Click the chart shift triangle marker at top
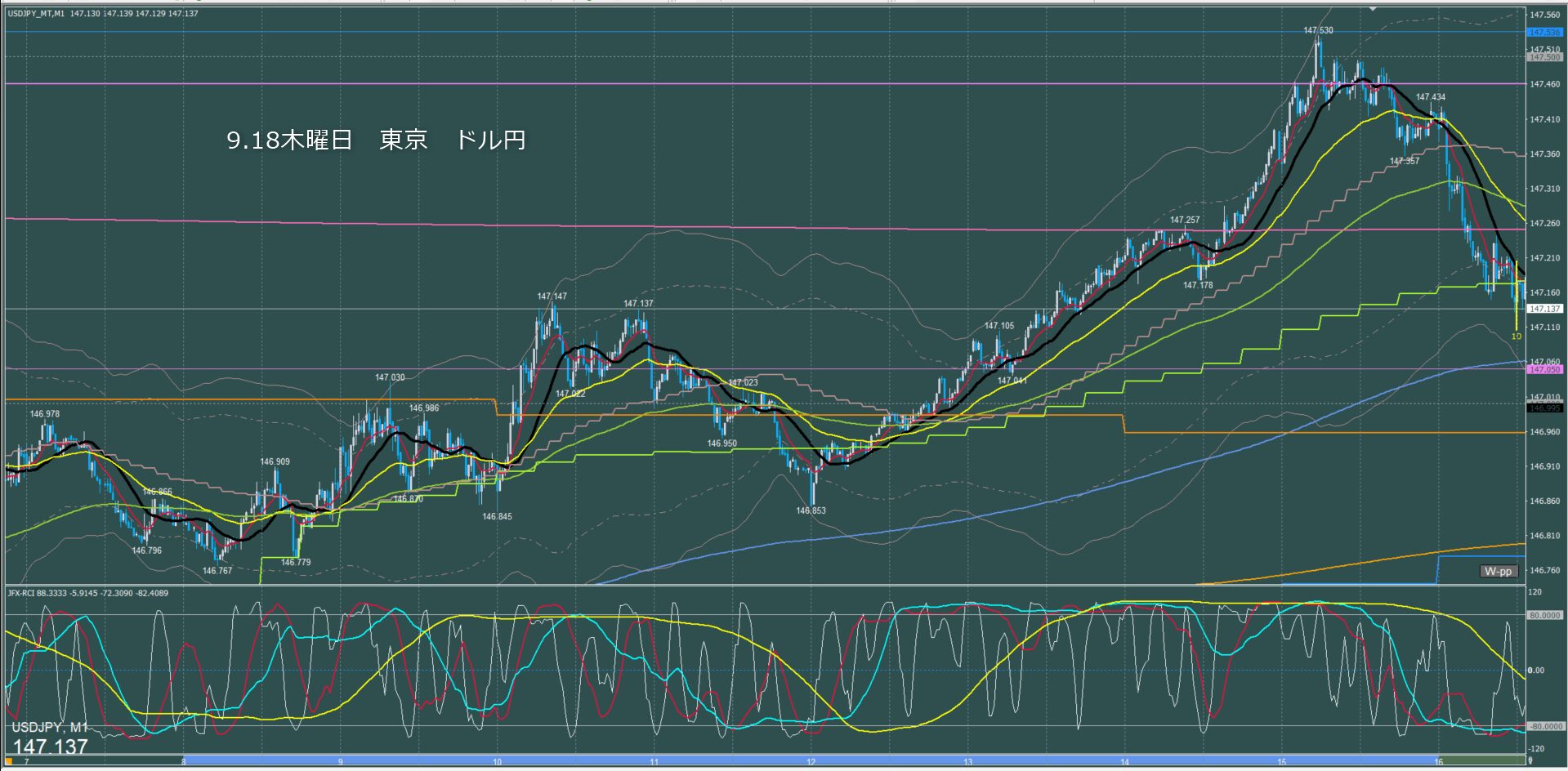The height and width of the screenshot is (771, 1568). (x=1373, y=8)
